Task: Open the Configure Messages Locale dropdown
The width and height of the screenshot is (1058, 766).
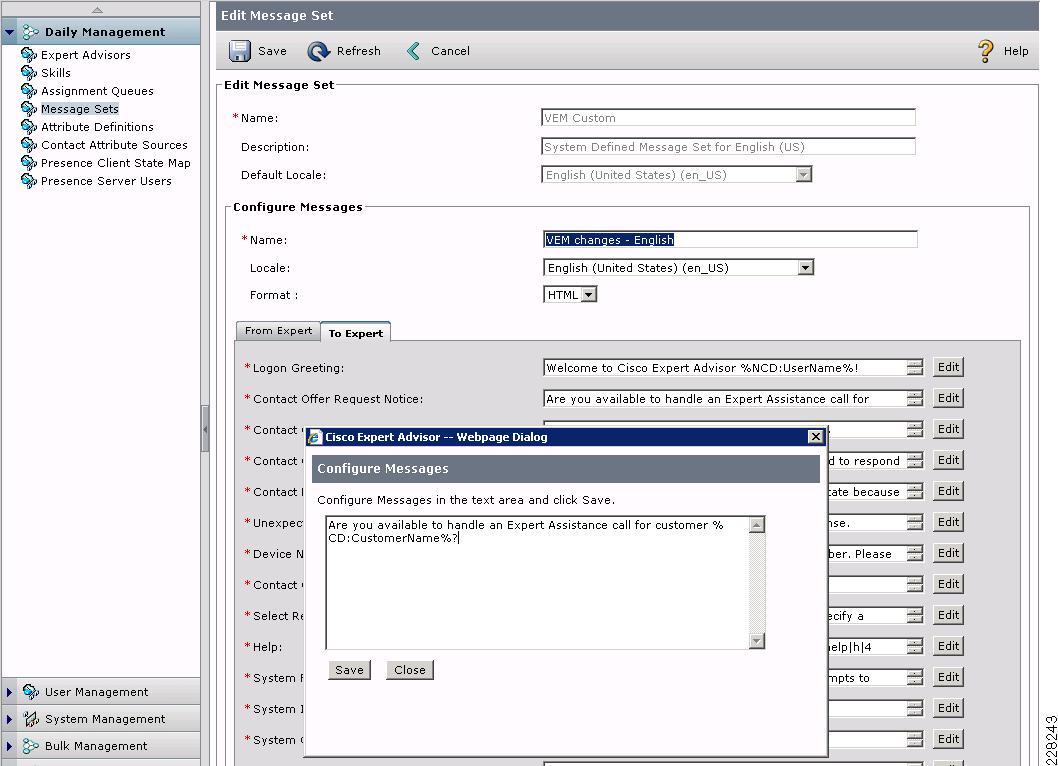Action: coord(806,268)
